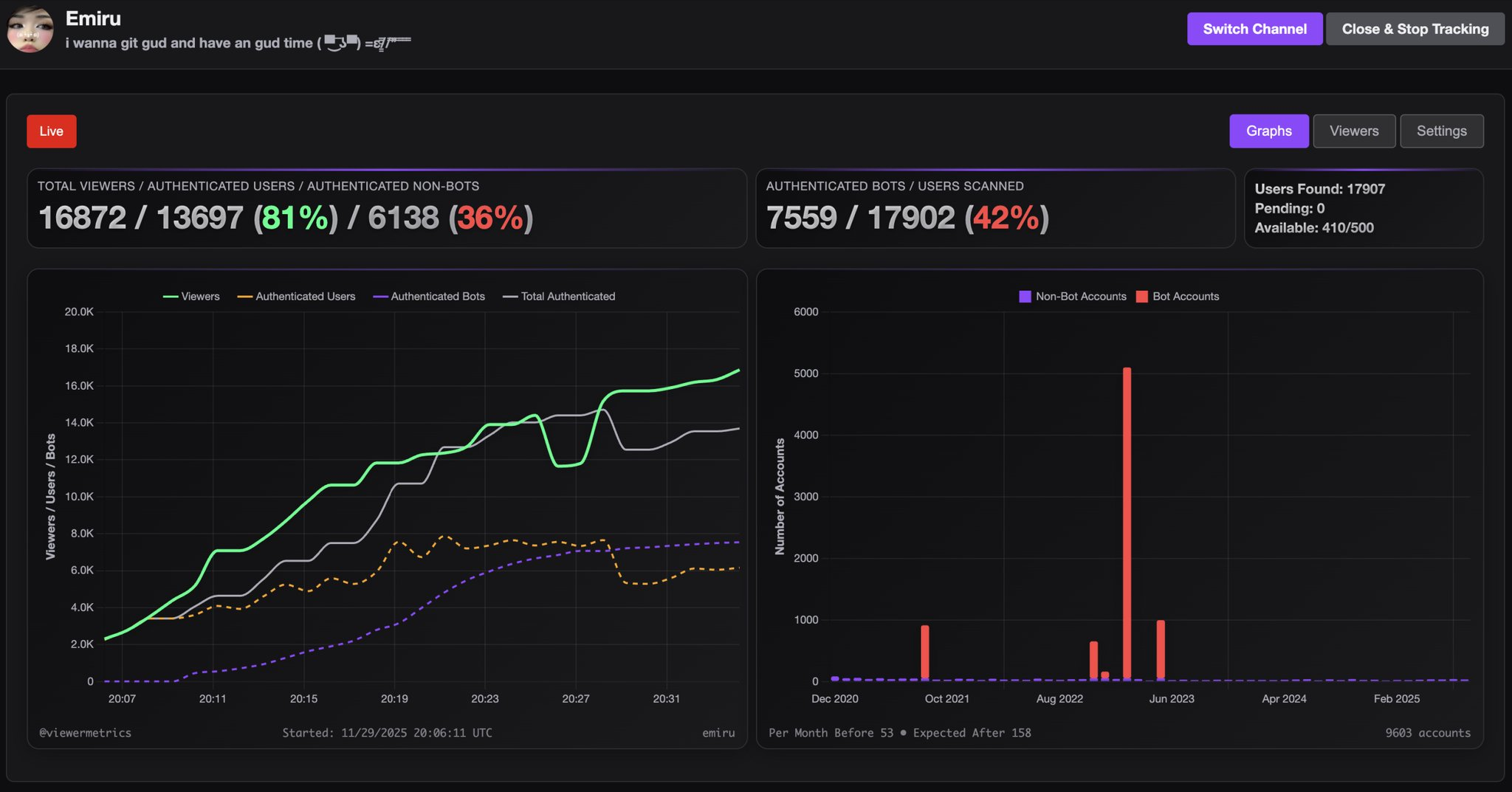Screen dimensions: 1512x792
Task: Switch to the Viewers tab
Action: [1353, 131]
